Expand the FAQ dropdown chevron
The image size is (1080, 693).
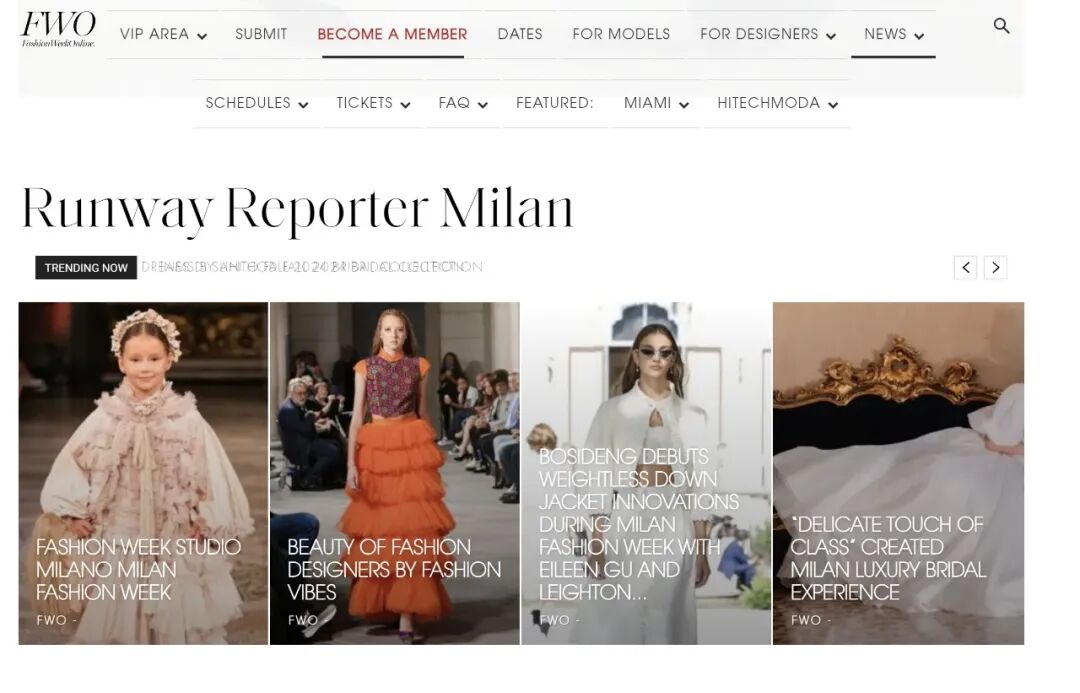[x=482, y=105]
